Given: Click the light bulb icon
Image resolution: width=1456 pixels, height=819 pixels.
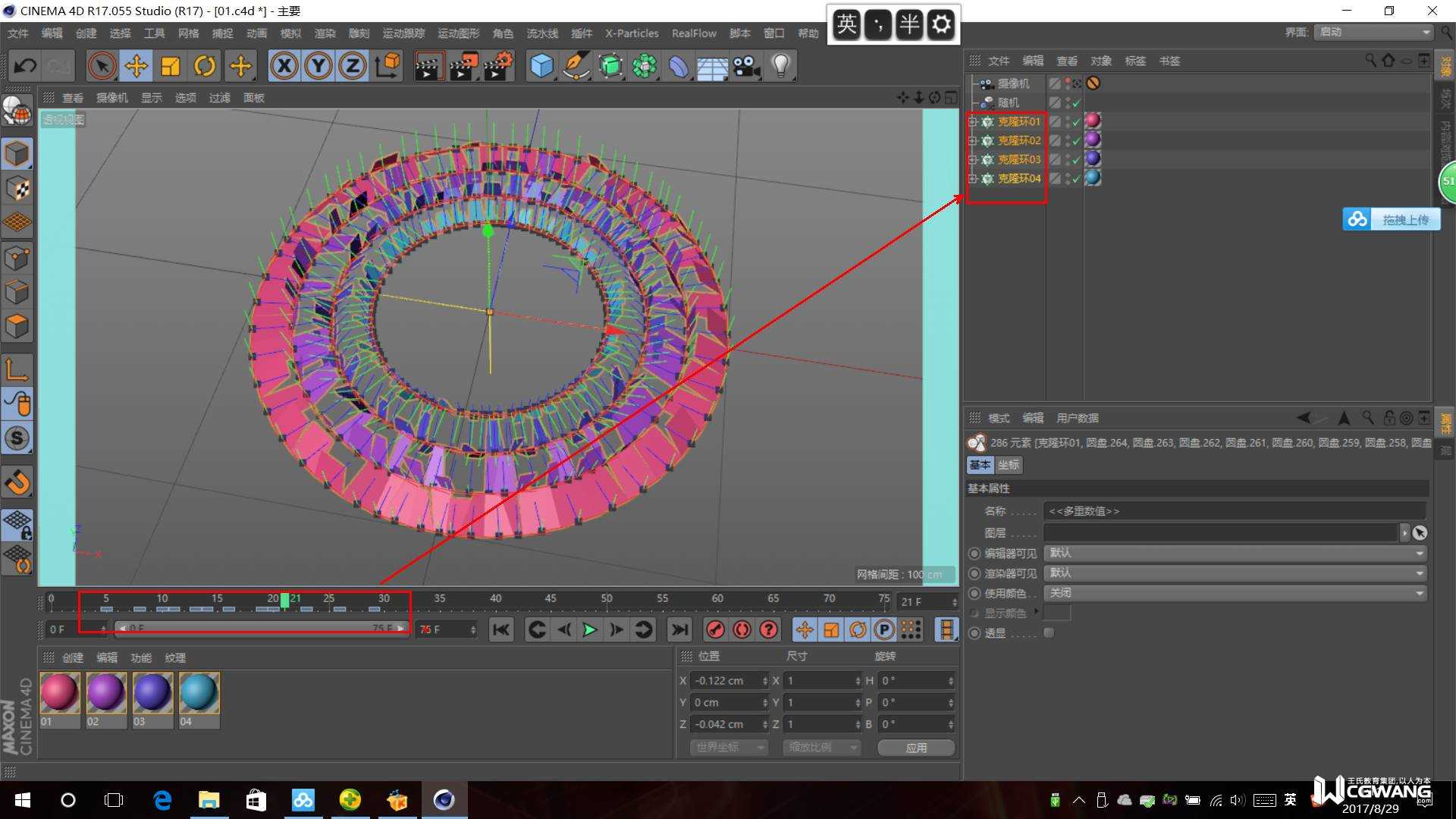Looking at the screenshot, I should (780, 67).
